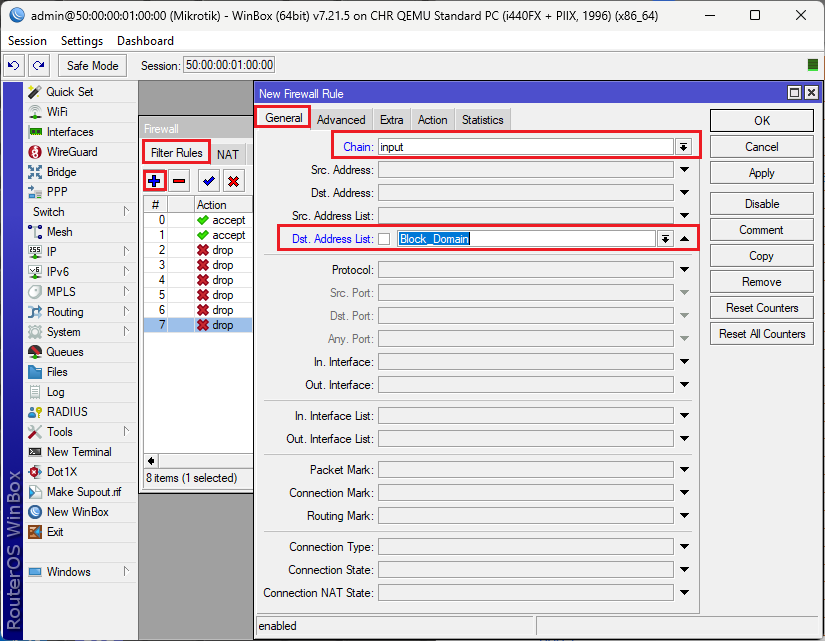Open the WireGuard section
This screenshot has height=641, width=825.
click(72, 152)
